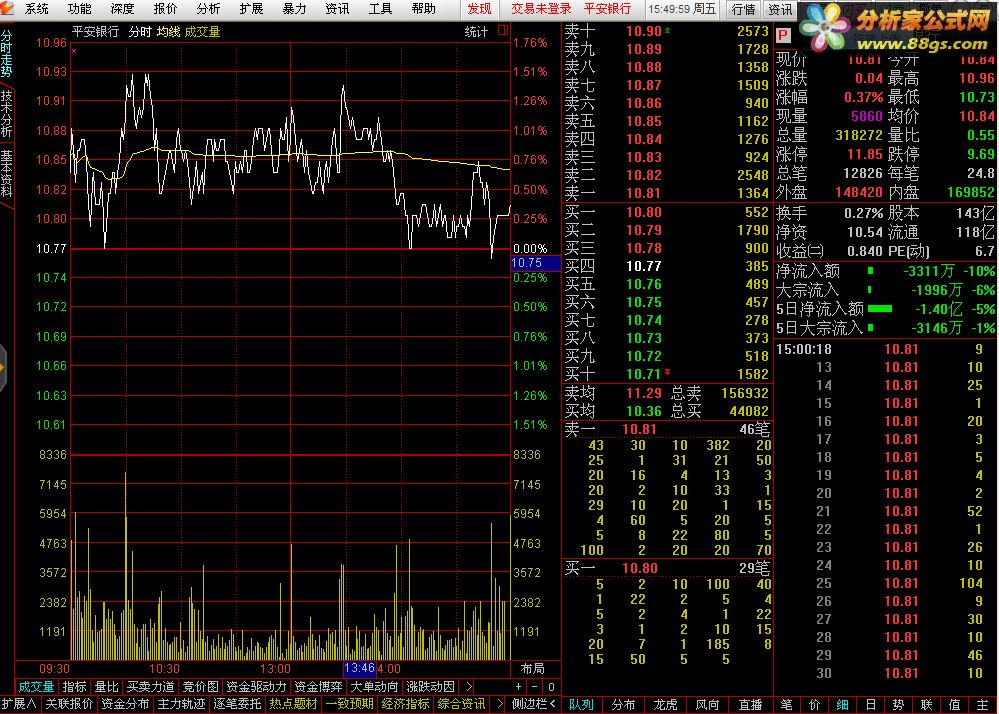Screen dimensions: 999x714
Task: Select the 资金驱动力 tab
Action: [256, 687]
